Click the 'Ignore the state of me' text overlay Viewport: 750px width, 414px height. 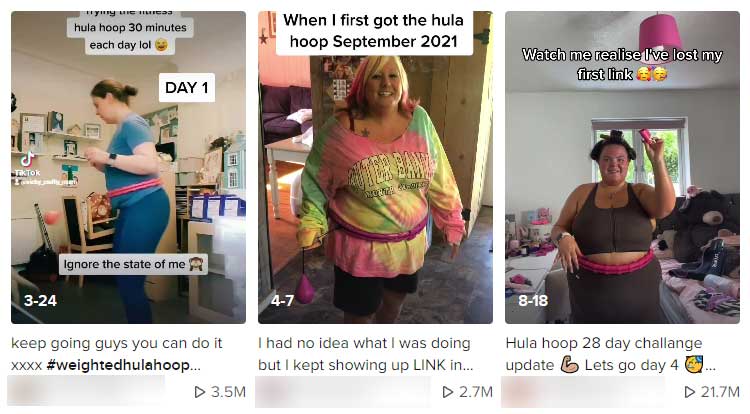click(133, 264)
